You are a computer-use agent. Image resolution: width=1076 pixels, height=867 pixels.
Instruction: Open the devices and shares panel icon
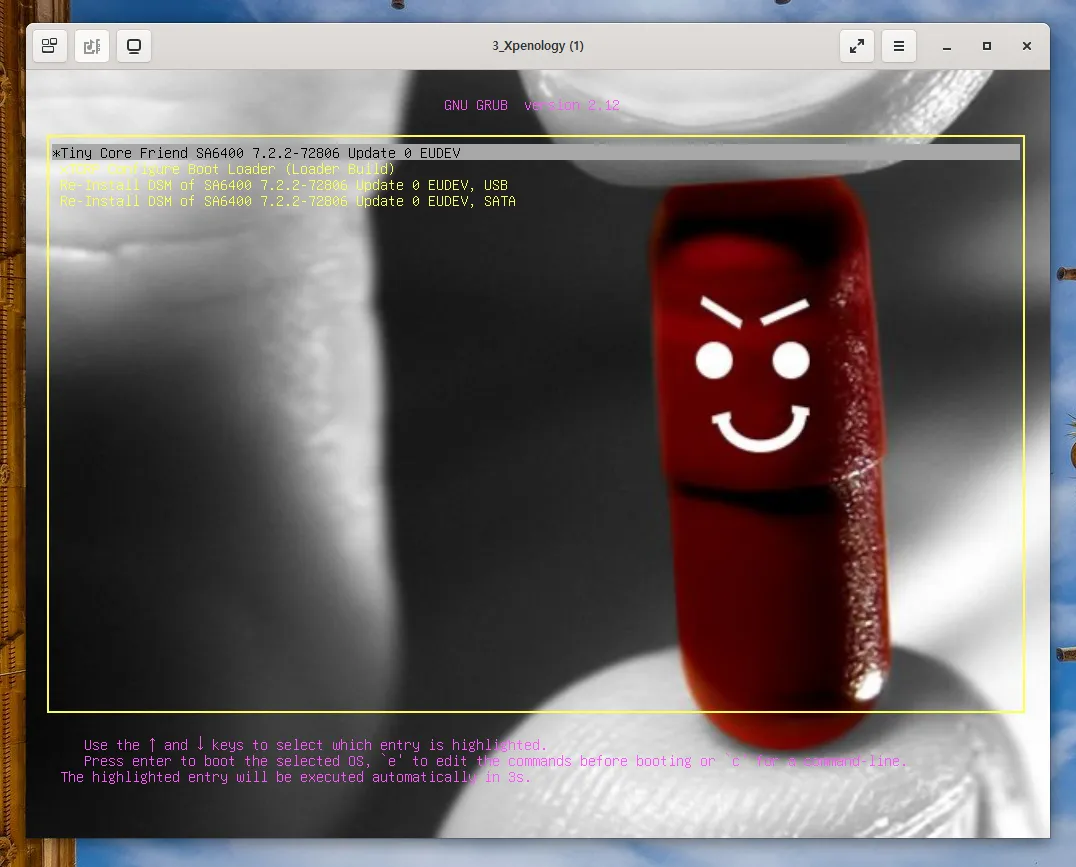point(92,46)
